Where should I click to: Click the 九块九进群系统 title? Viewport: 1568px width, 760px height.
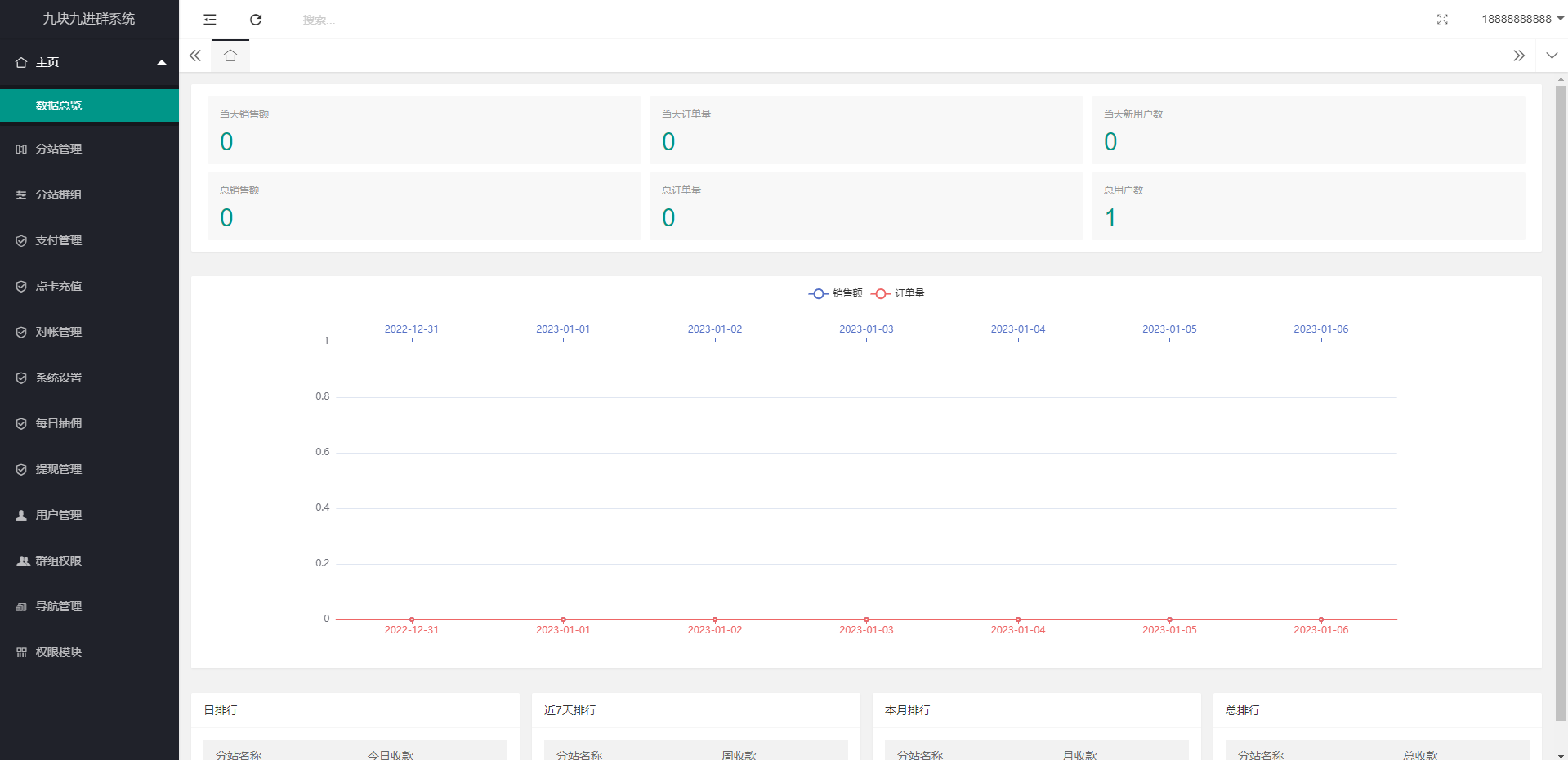(89, 19)
